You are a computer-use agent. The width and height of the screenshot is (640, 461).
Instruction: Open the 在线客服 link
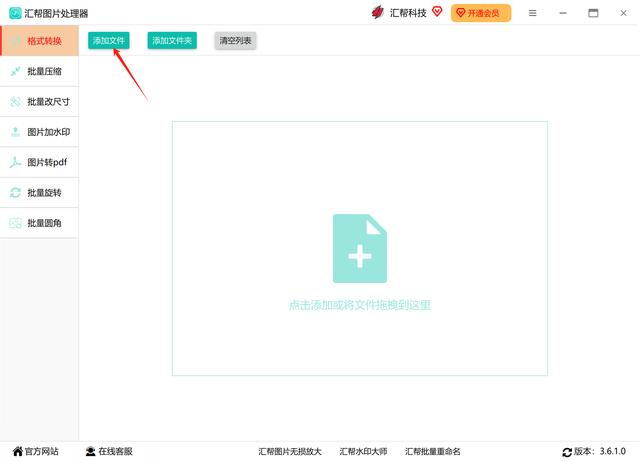115,451
